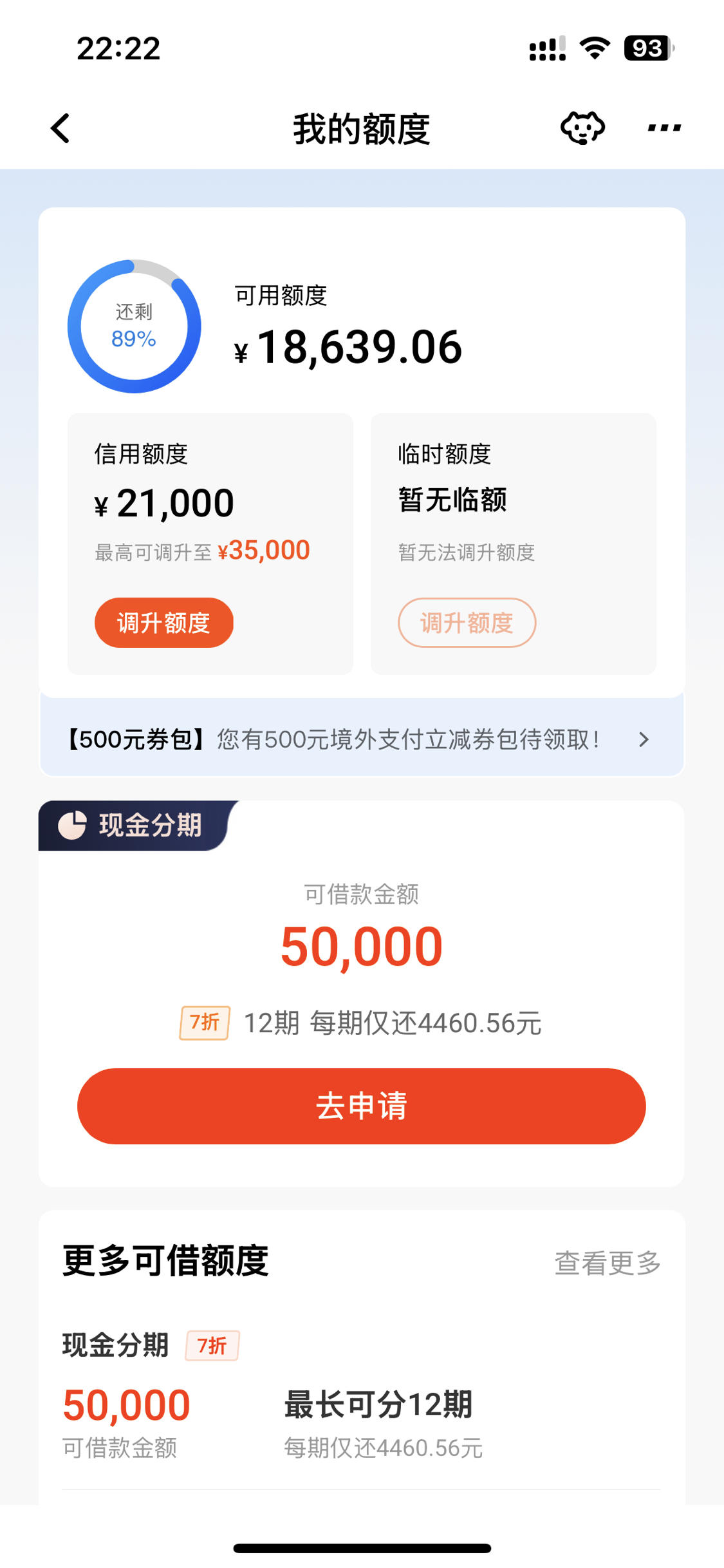Tap the 7折 discount tag near 12期
The image size is (724, 1568).
tap(205, 1023)
